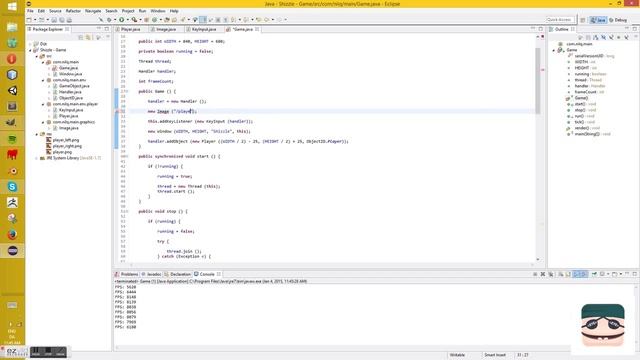Switch to the Player.java editor tab
640x360 pixels.
130,29
